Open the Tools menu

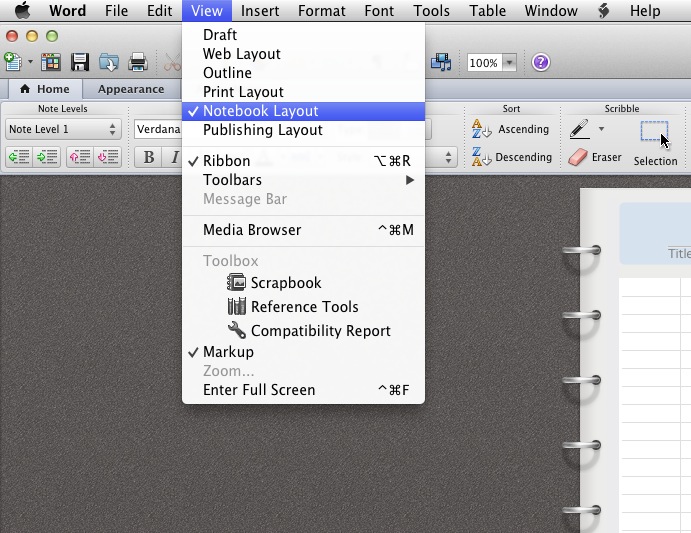(x=431, y=11)
